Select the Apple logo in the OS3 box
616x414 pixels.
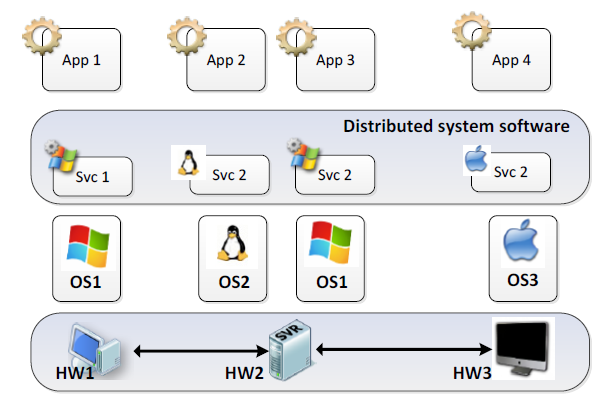tap(521, 240)
